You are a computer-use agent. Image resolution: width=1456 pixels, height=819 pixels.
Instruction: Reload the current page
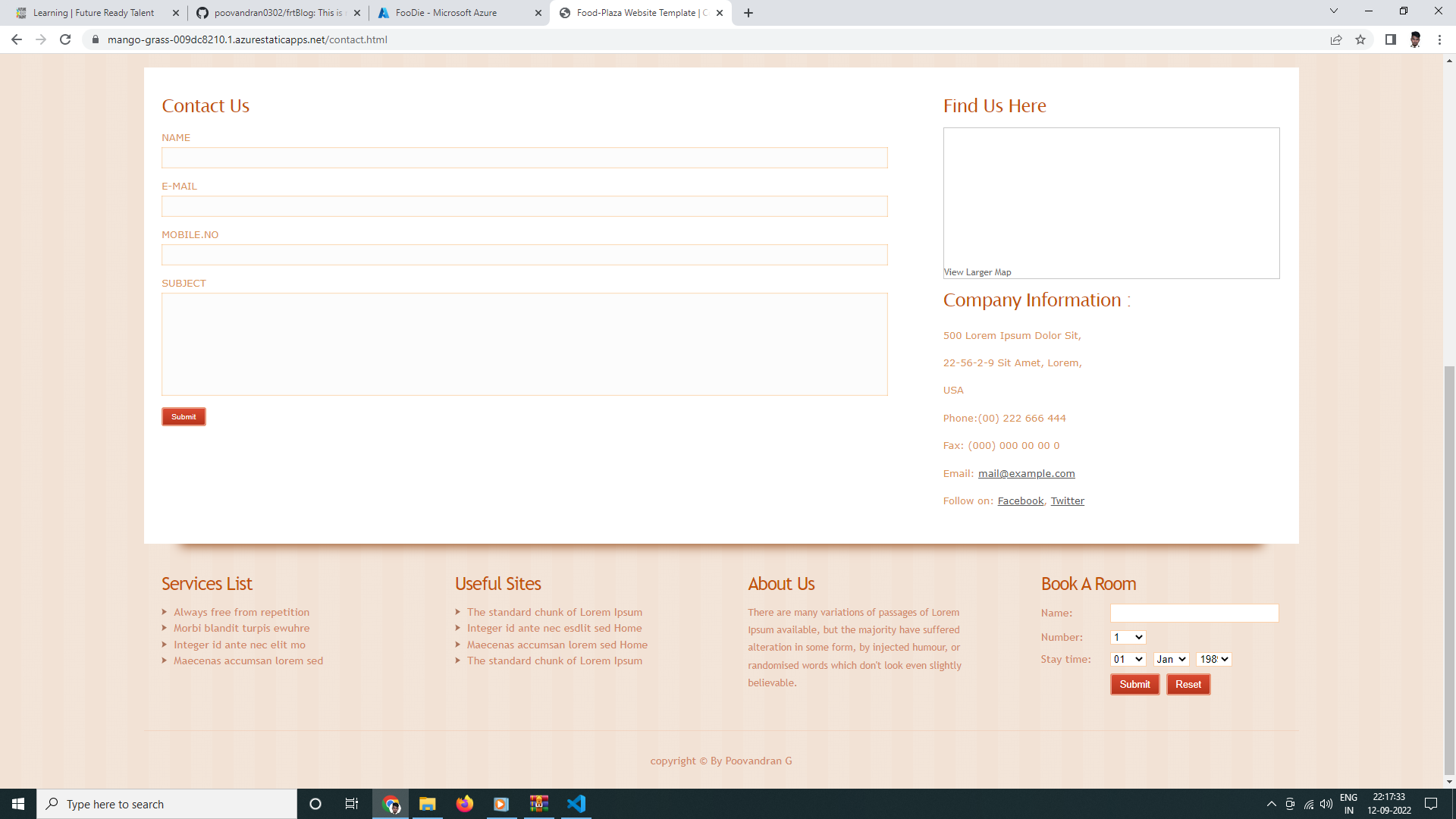[x=65, y=39]
